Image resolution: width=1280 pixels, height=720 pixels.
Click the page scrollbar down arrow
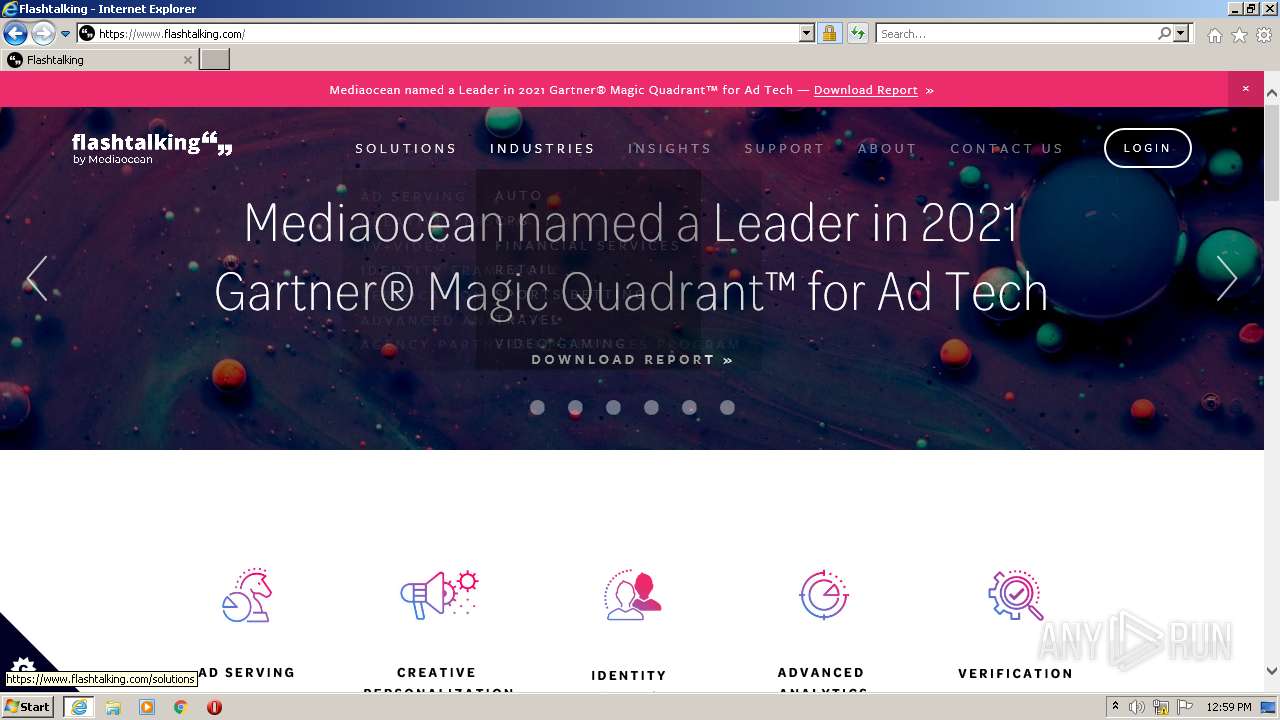point(1271,672)
